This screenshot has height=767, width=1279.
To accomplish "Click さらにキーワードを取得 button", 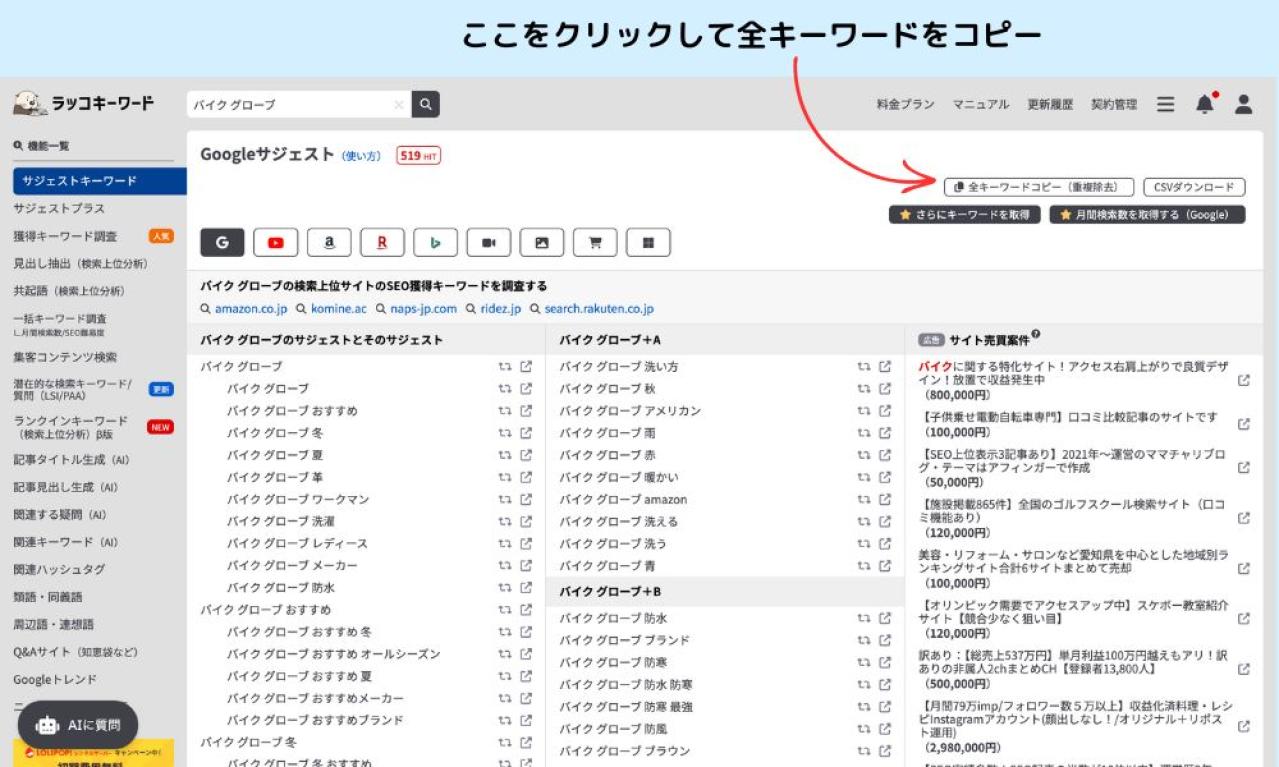I will click(x=965, y=215).
